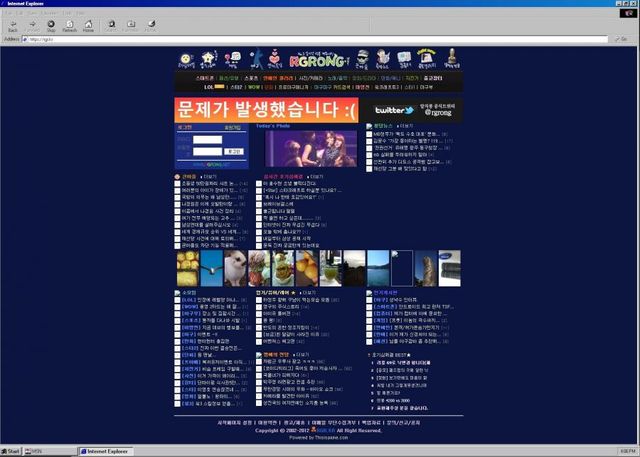Go to Home using the house icon
The width and height of the screenshot is (640, 457).
[x=88, y=24]
